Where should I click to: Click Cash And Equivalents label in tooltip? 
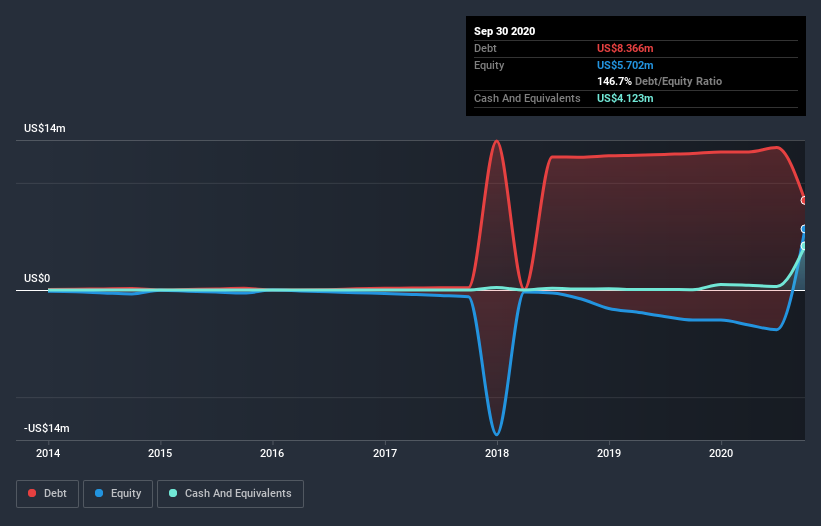[527, 98]
